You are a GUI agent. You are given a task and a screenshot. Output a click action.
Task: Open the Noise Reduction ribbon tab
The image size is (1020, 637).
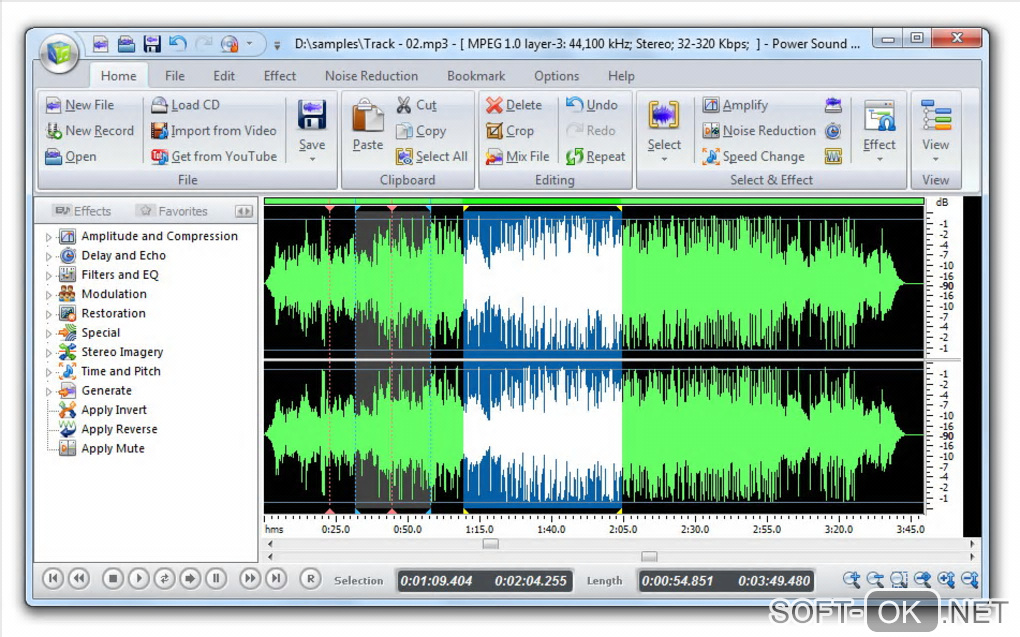click(371, 75)
